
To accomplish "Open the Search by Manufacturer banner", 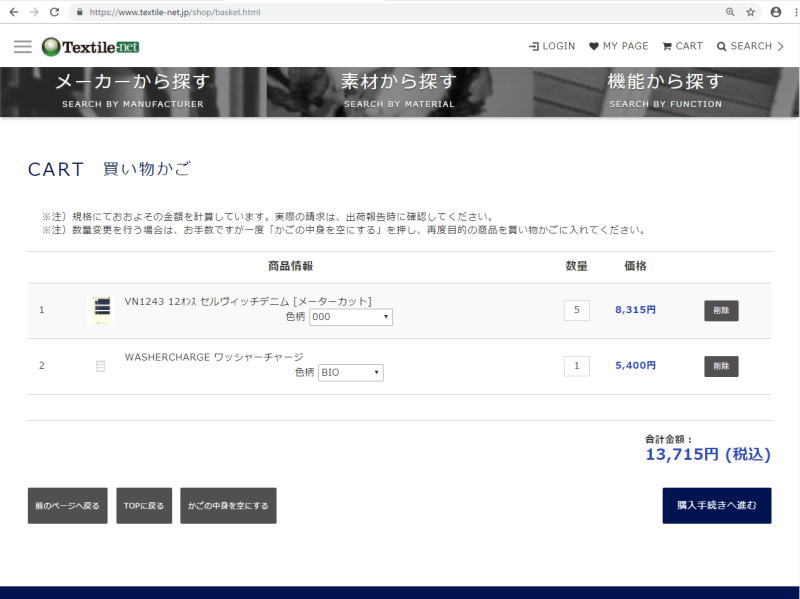I will pos(133,92).
